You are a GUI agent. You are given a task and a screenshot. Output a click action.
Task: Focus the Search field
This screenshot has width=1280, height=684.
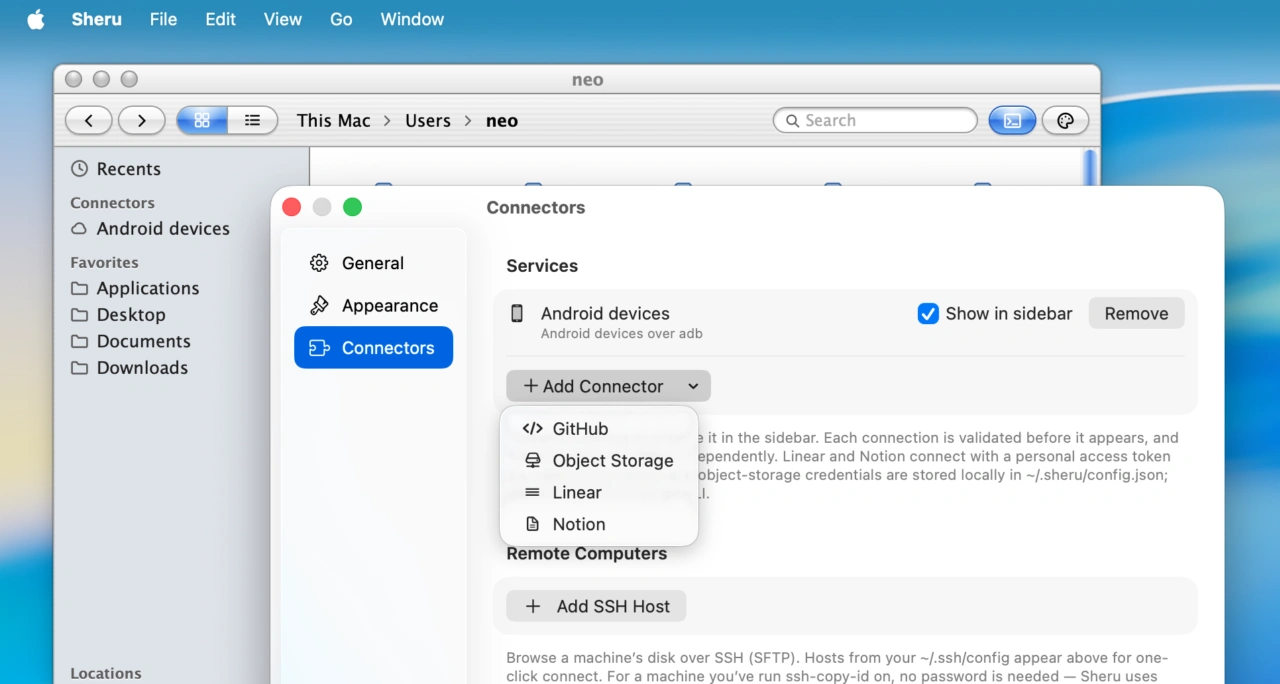click(875, 120)
